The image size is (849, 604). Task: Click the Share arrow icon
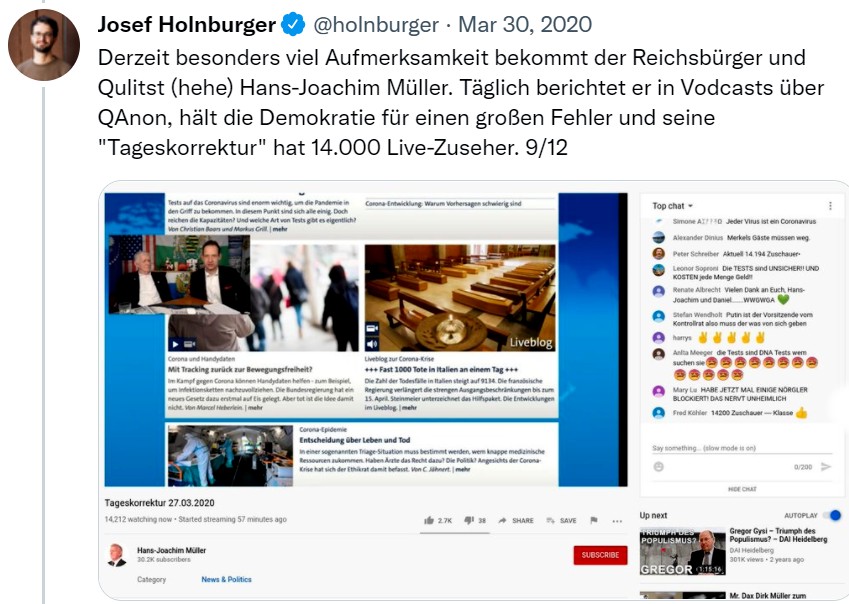502,520
